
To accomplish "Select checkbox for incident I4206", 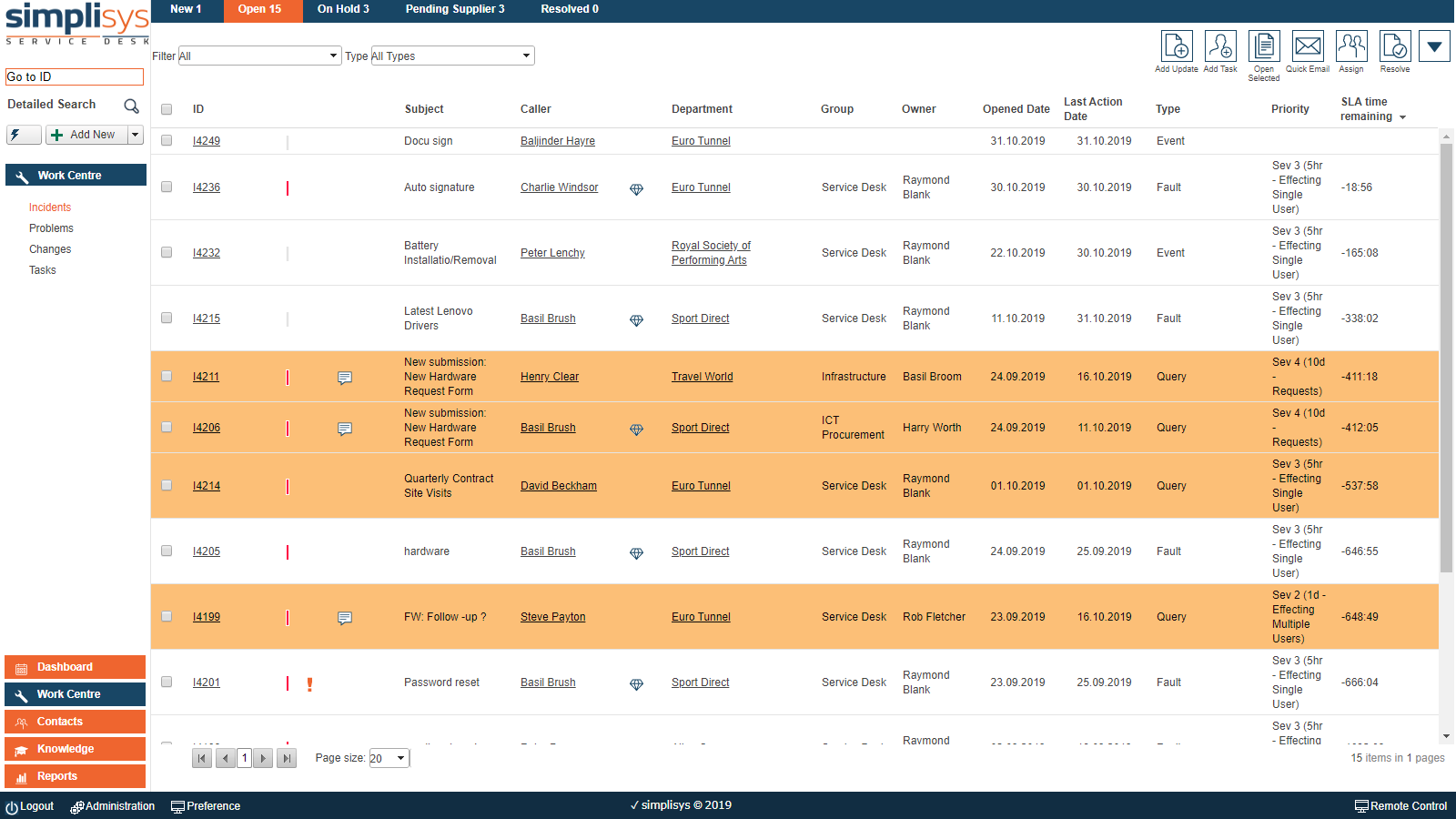I will pyautogui.click(x=167, y=427).
